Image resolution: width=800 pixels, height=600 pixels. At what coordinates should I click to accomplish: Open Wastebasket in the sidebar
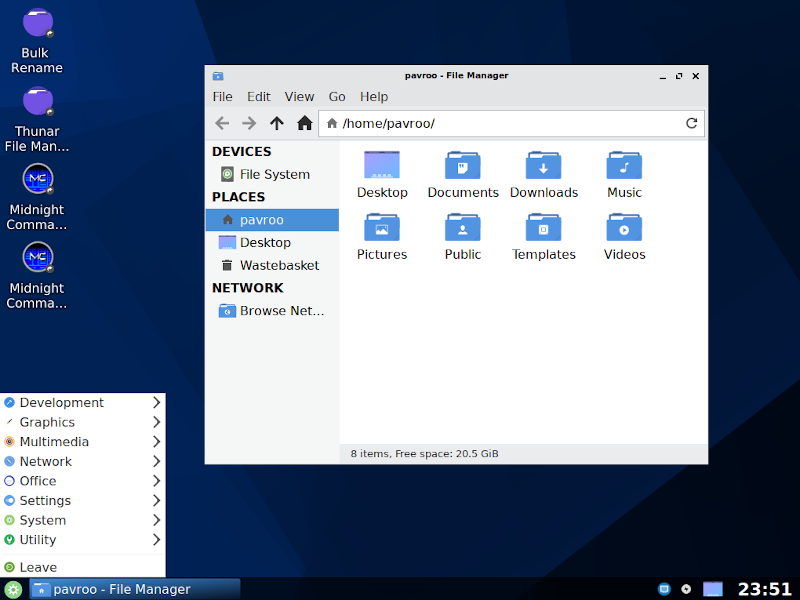coord(272,265)
